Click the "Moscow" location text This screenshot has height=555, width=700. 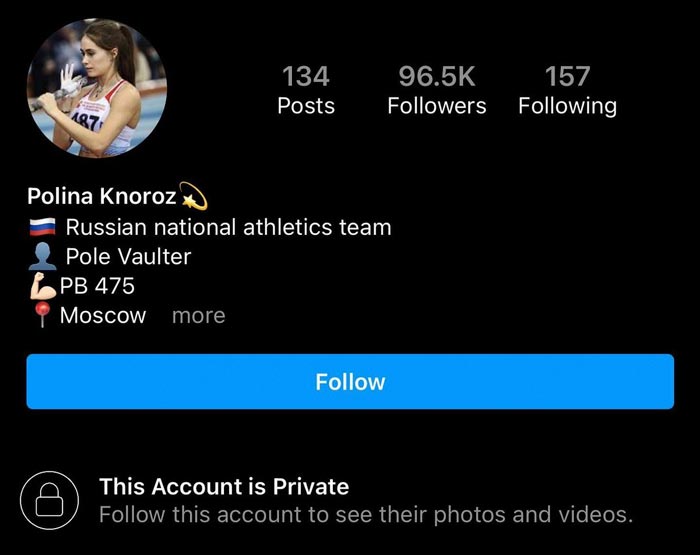103,316
